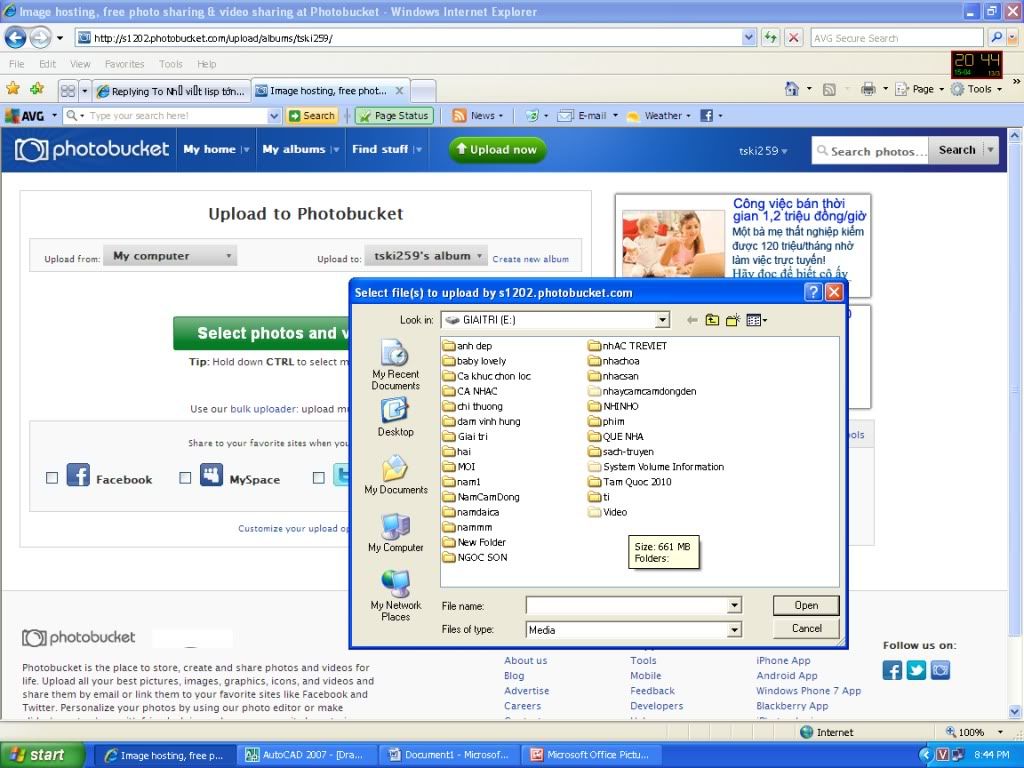Open the View Menu icon in file dialog
The width and height of the screenshot is (1024, 768).
point(756,320)
